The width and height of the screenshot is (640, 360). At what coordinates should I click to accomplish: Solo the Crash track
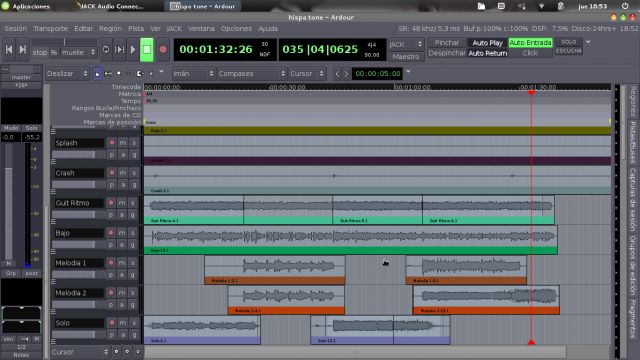tap(133, 173)
